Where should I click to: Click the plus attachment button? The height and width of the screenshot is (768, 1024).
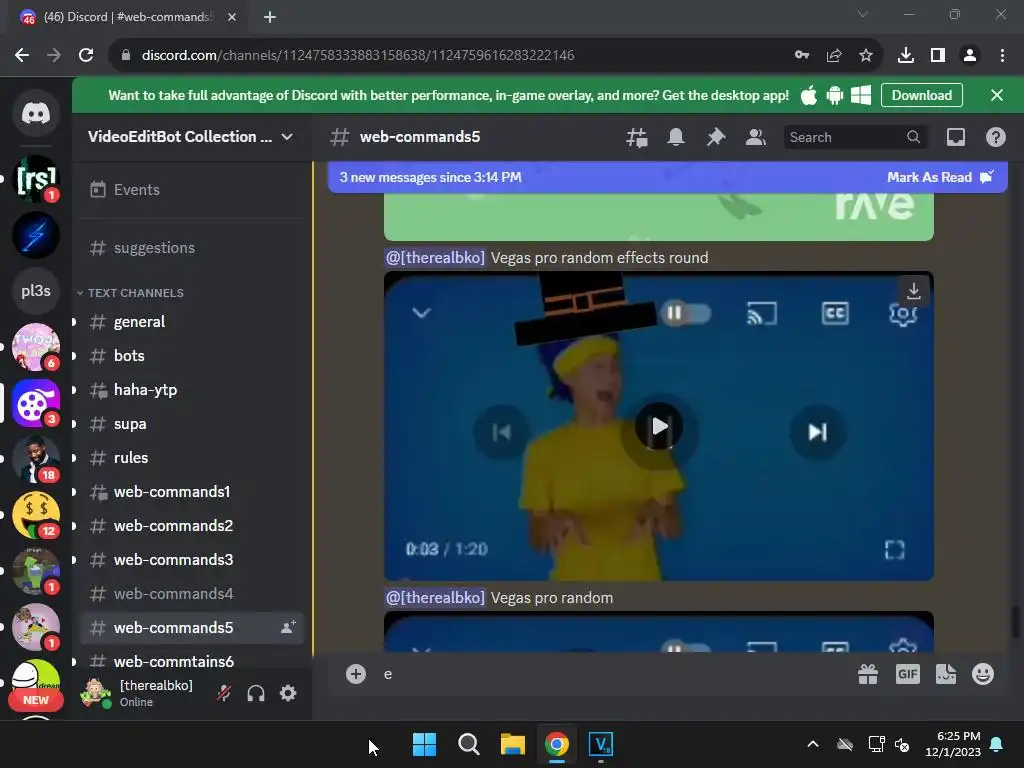click(356, 674)
